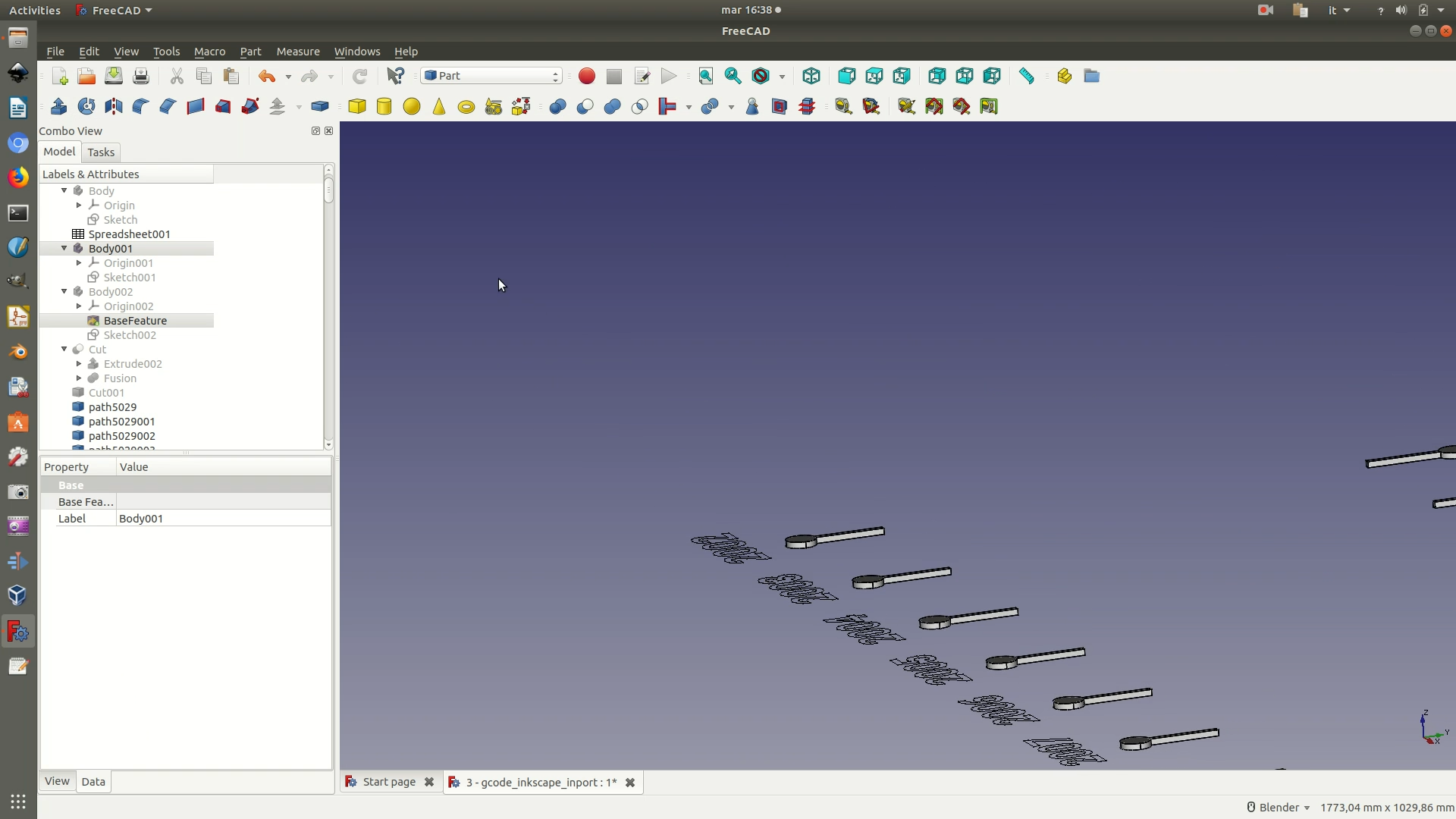Click the Mirror tool icon

click(x=114, y=106)
